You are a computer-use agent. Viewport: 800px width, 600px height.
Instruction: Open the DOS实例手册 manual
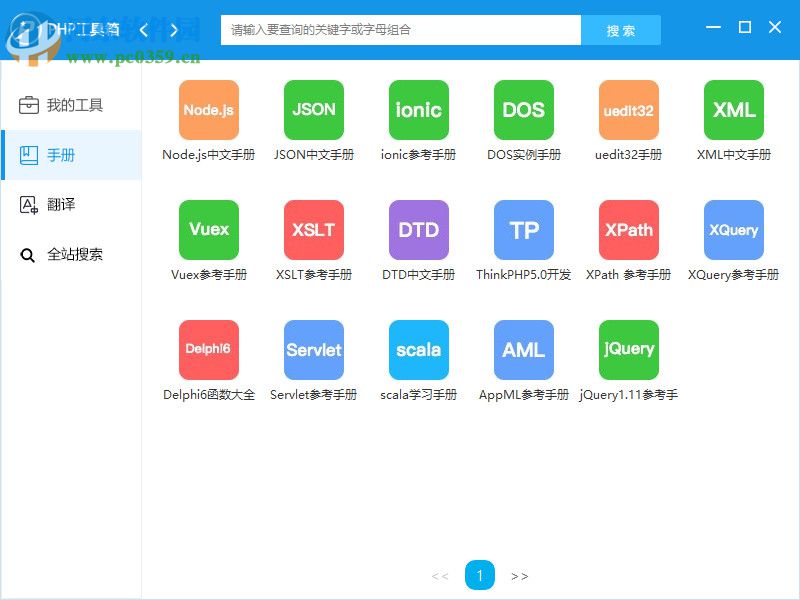click(523, 110)
